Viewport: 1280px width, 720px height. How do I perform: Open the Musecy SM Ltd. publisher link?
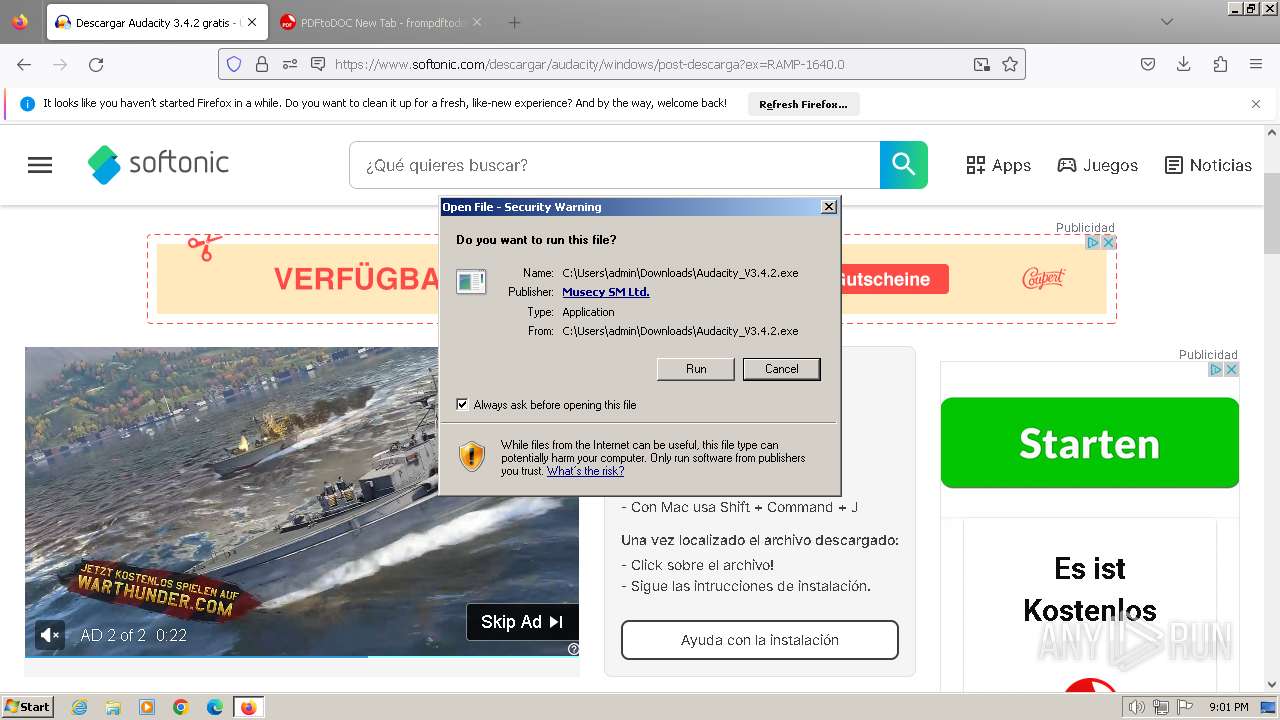coord(606,292)
